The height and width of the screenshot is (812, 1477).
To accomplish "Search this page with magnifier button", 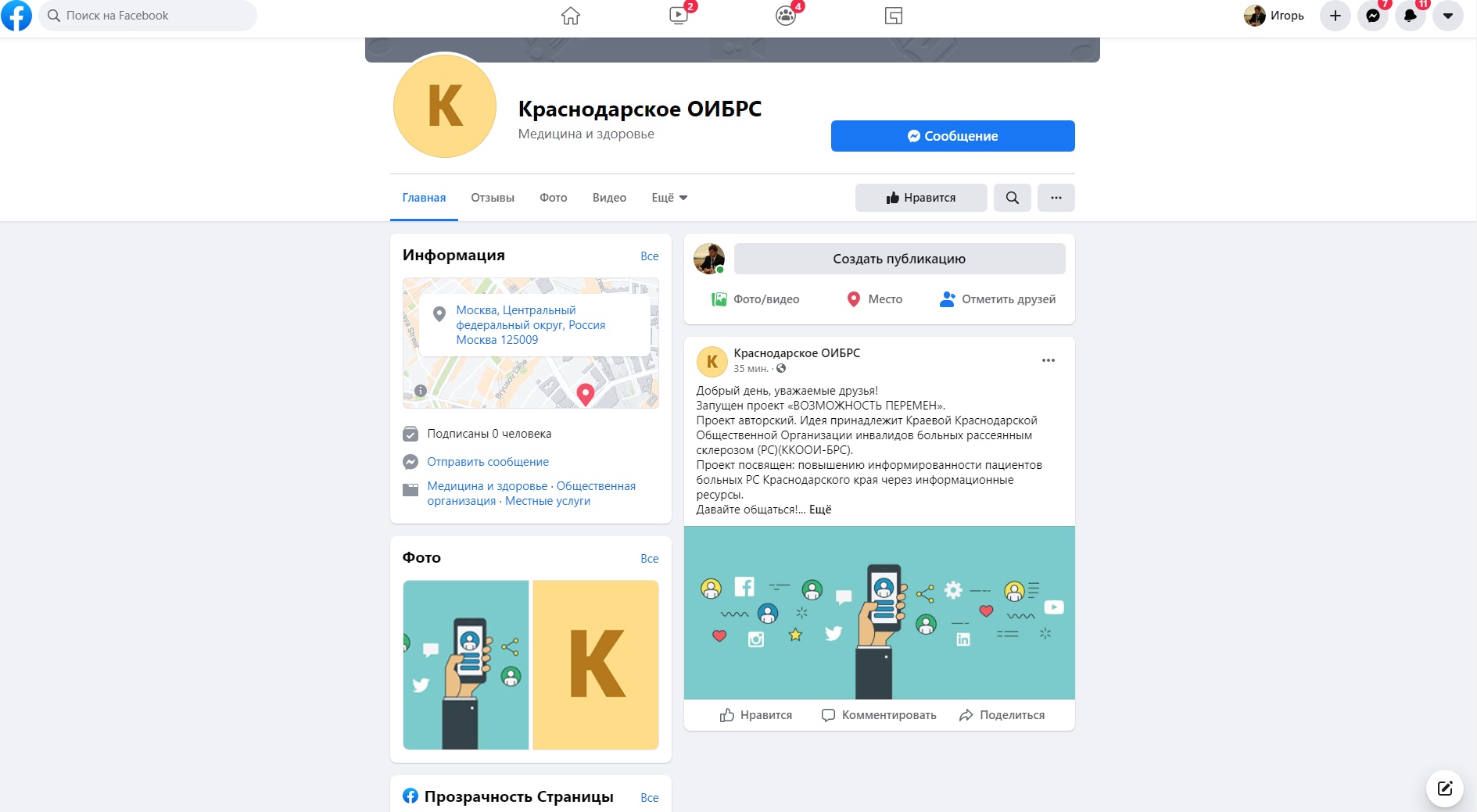I will (1013, 198).
